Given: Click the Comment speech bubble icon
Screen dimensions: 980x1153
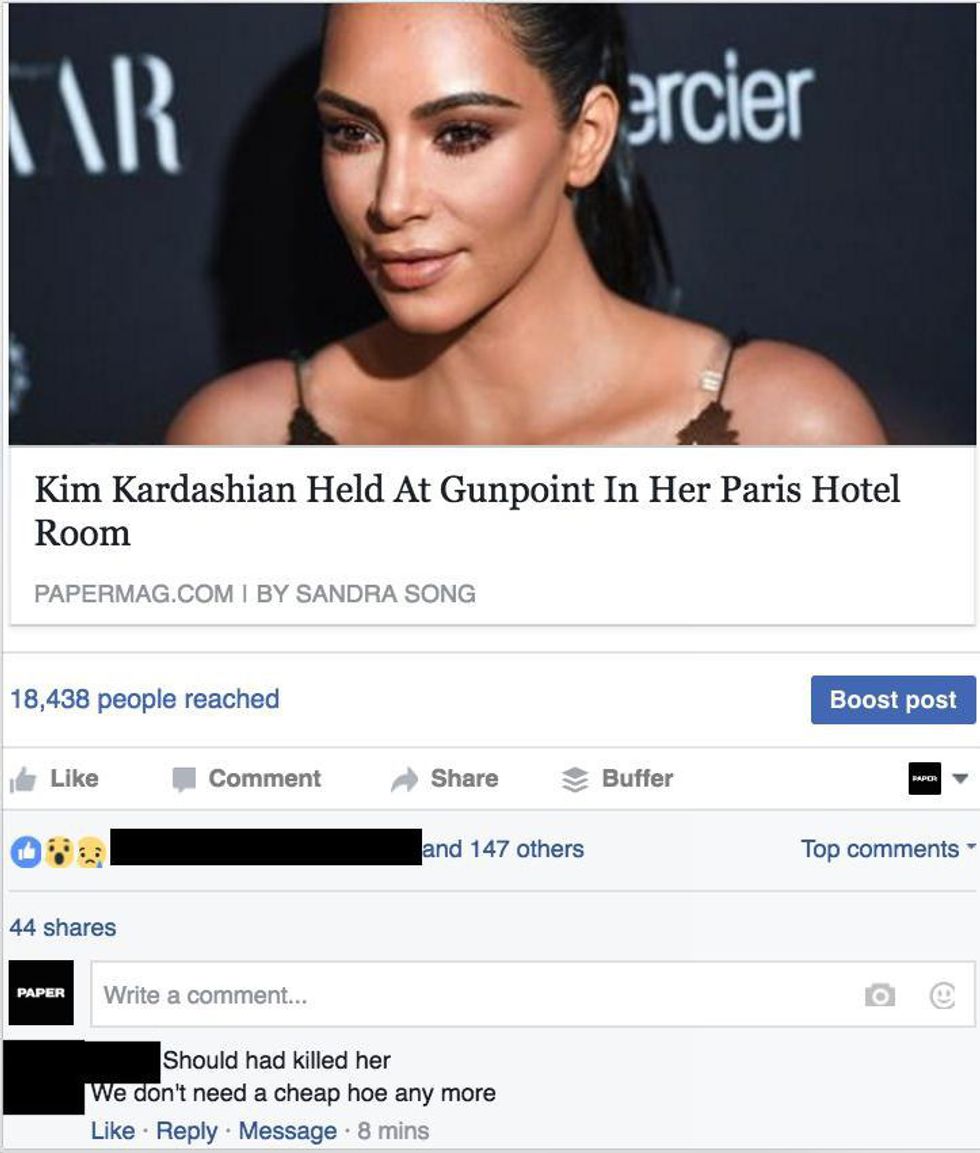Looking at the screenshot, I should [184, 779].
